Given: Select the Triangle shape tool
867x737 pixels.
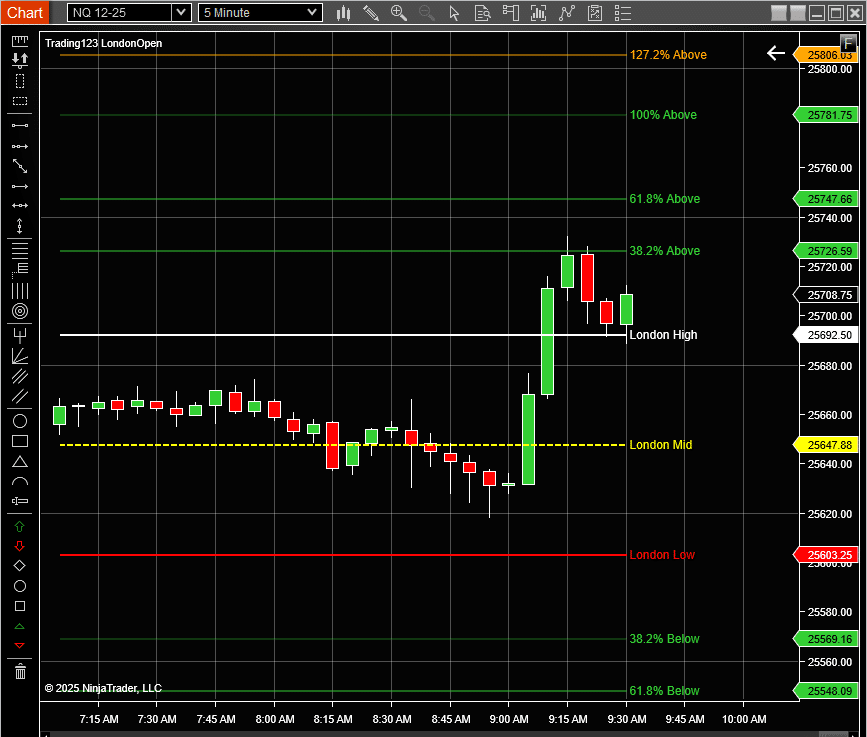Looking at the screenshot, I should (20, 462).
